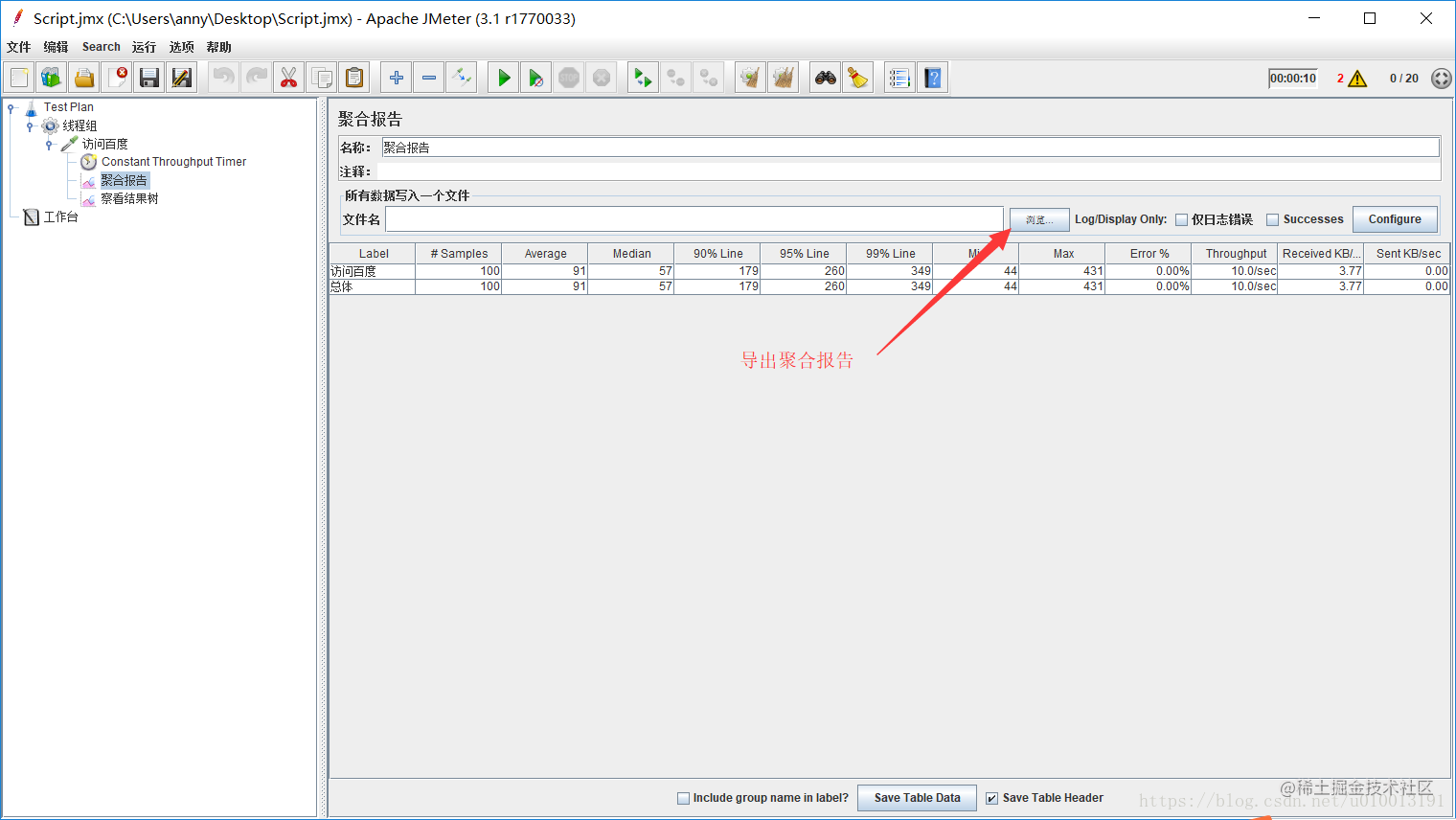Image resolution: width=1456 pixels, height=820 pixels.
Task: Select 工作台 workbench node
Action: point(60,216)
